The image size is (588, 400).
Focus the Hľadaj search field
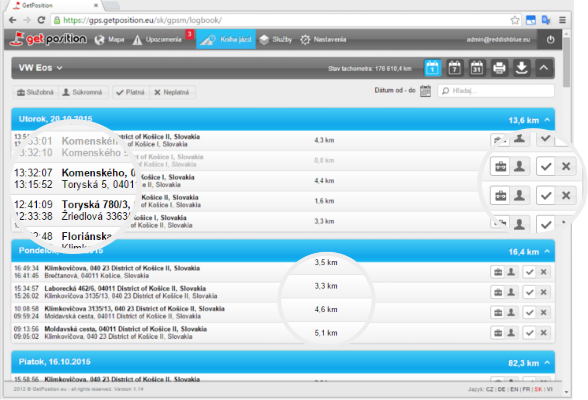pos(496,91)
